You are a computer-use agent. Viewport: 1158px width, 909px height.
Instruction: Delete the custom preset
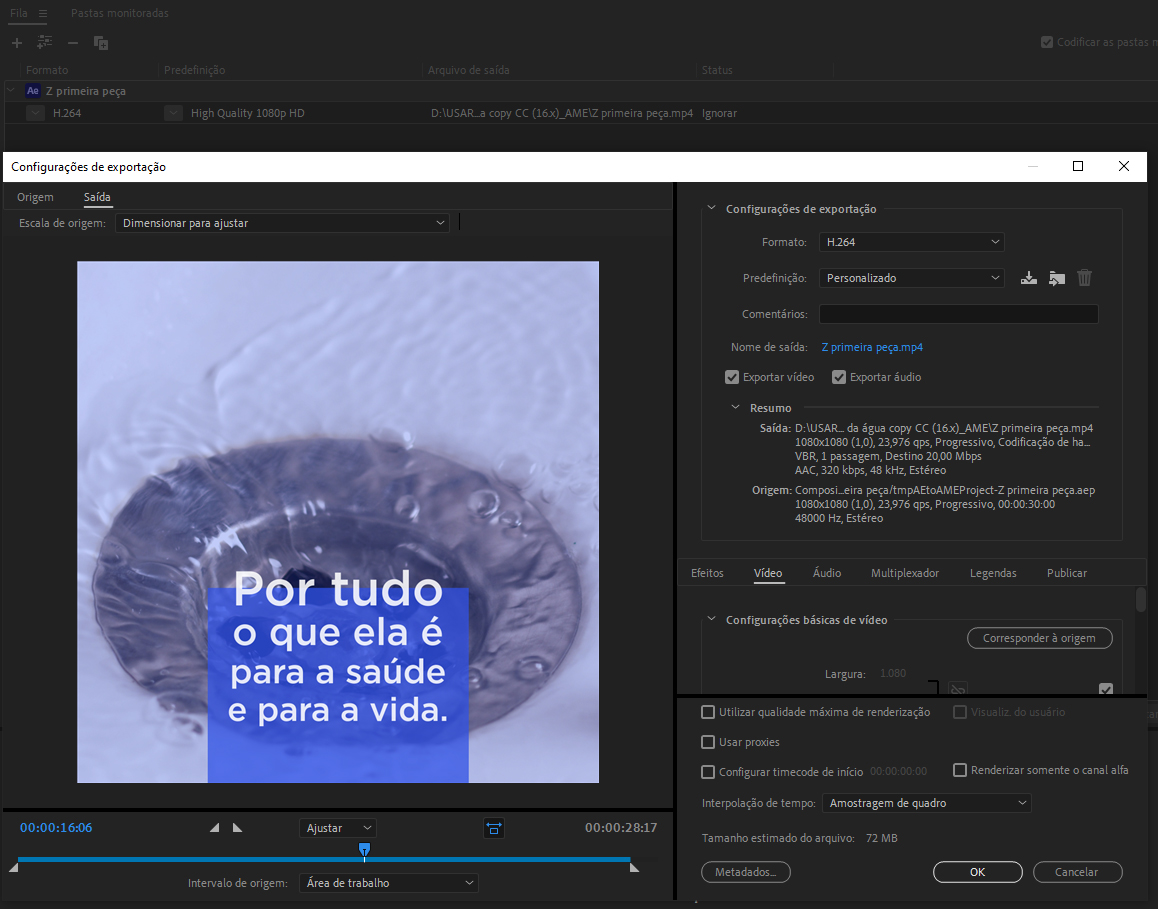pos(1084,277)
